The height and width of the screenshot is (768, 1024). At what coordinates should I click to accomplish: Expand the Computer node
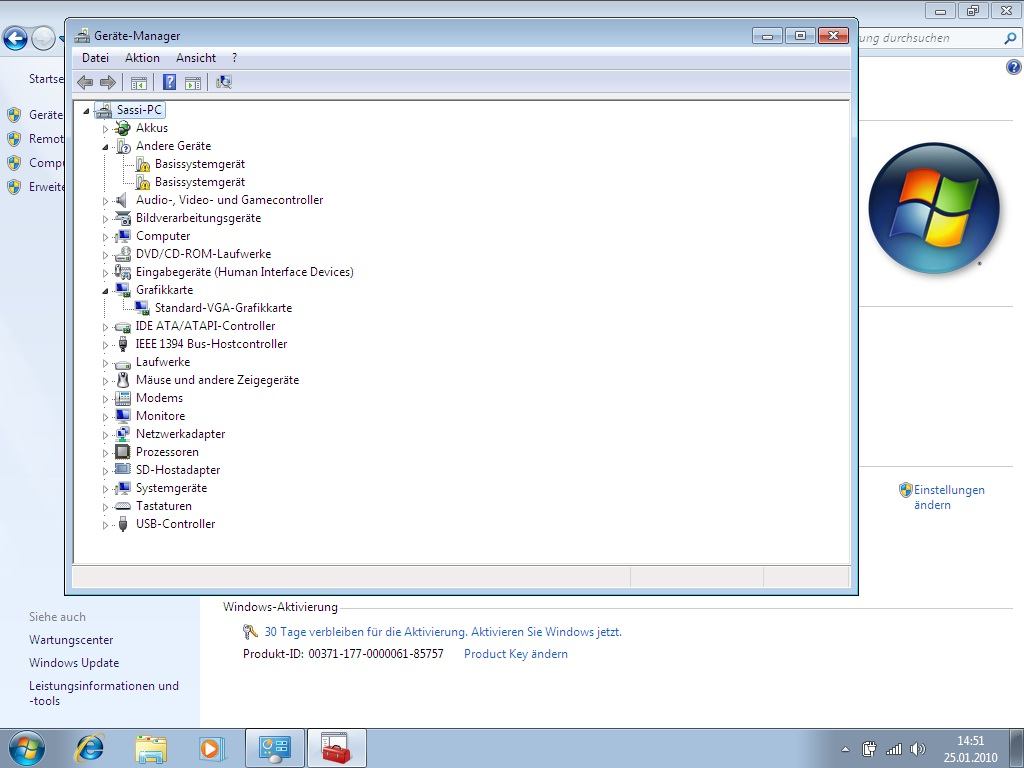tap(105, 237)
